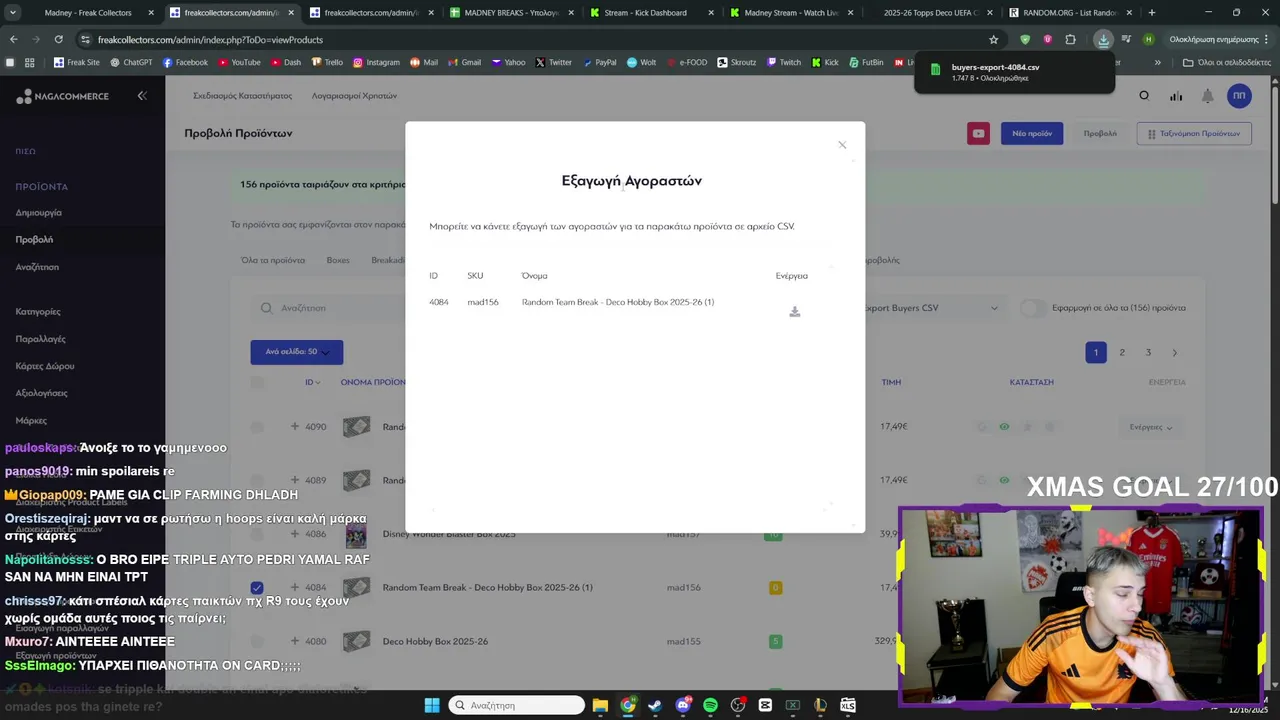Screen dimensions: 1280x720
Task: Open the ChatGPT bookmark
Action: point(130,62)
